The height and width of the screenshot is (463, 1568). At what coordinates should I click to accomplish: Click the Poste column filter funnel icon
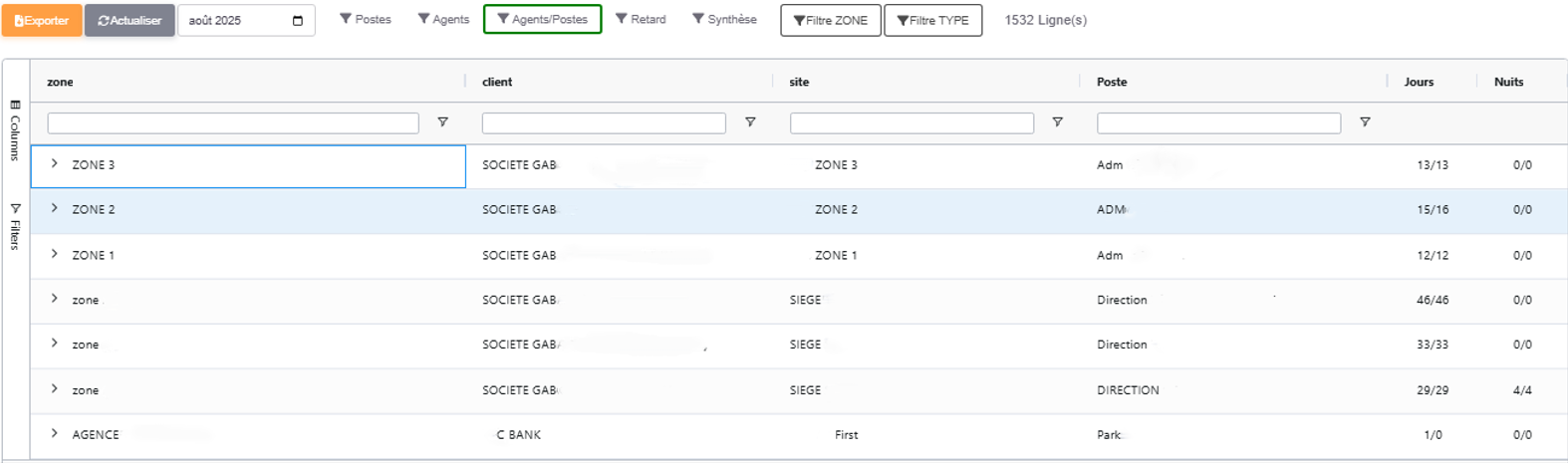tap(1365, 122)
